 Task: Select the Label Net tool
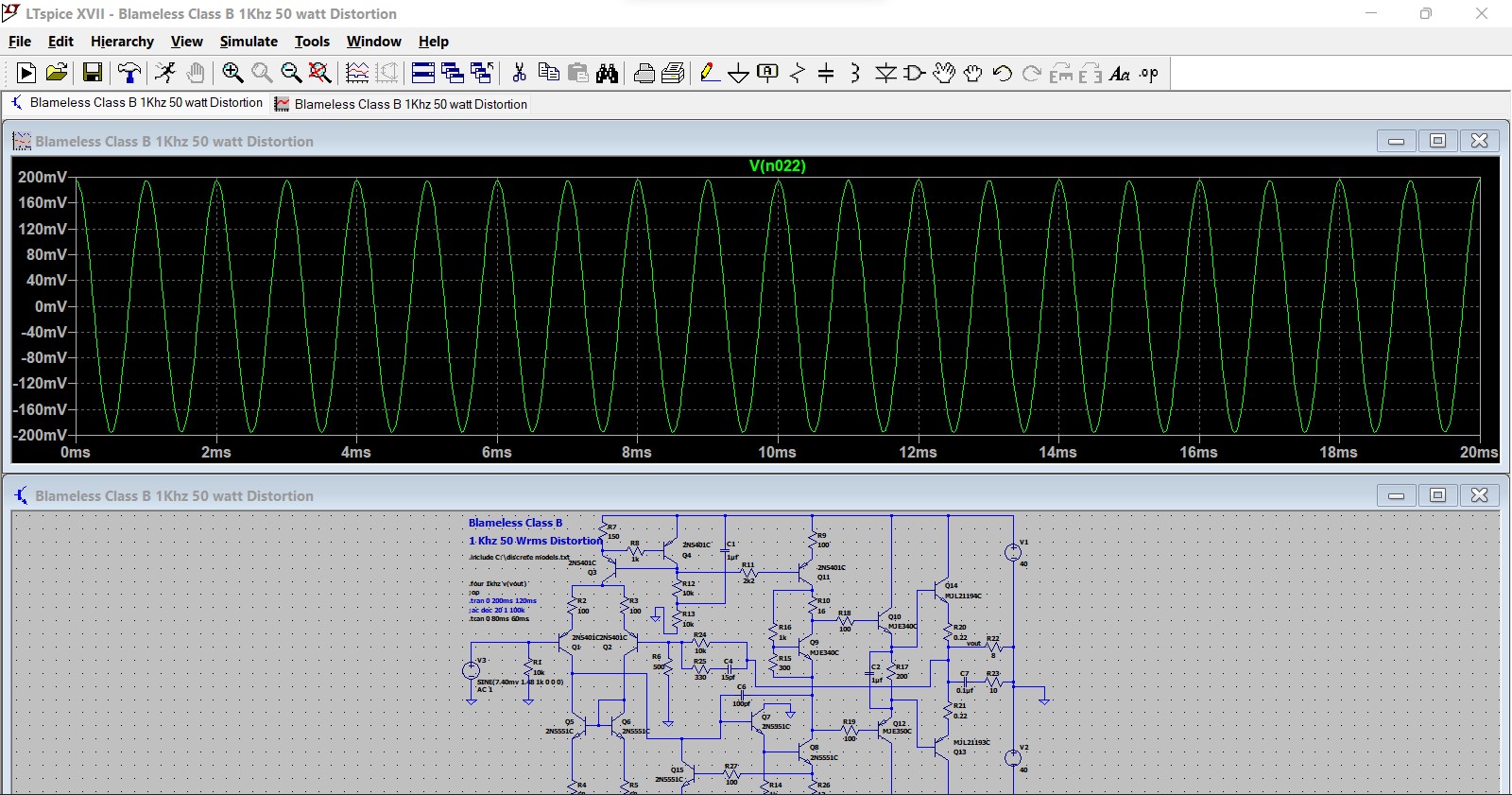click(x=768, y=73)
